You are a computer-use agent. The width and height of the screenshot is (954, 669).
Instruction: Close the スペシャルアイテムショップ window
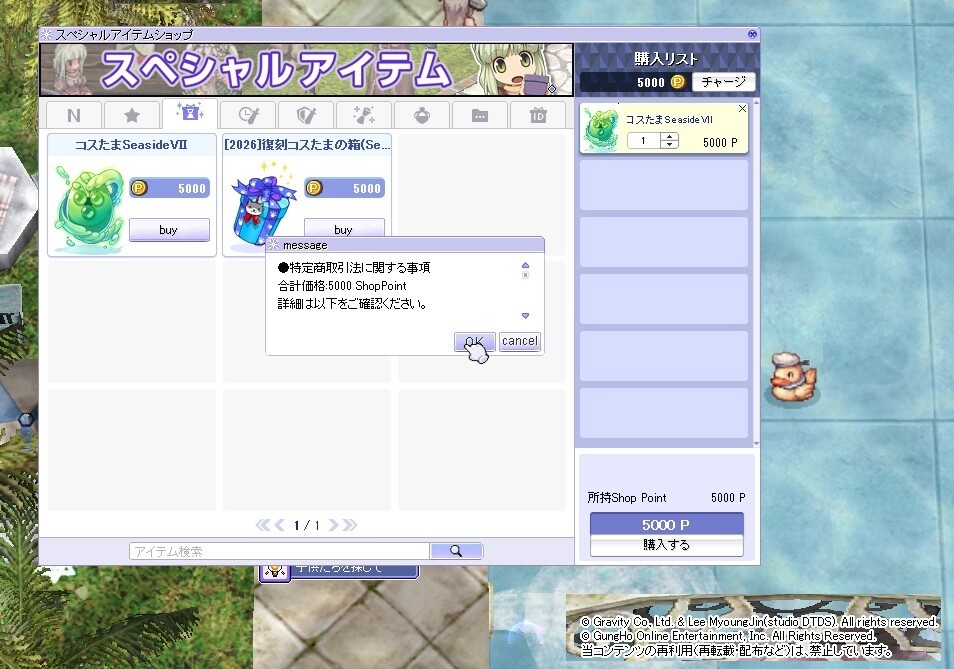752,34
